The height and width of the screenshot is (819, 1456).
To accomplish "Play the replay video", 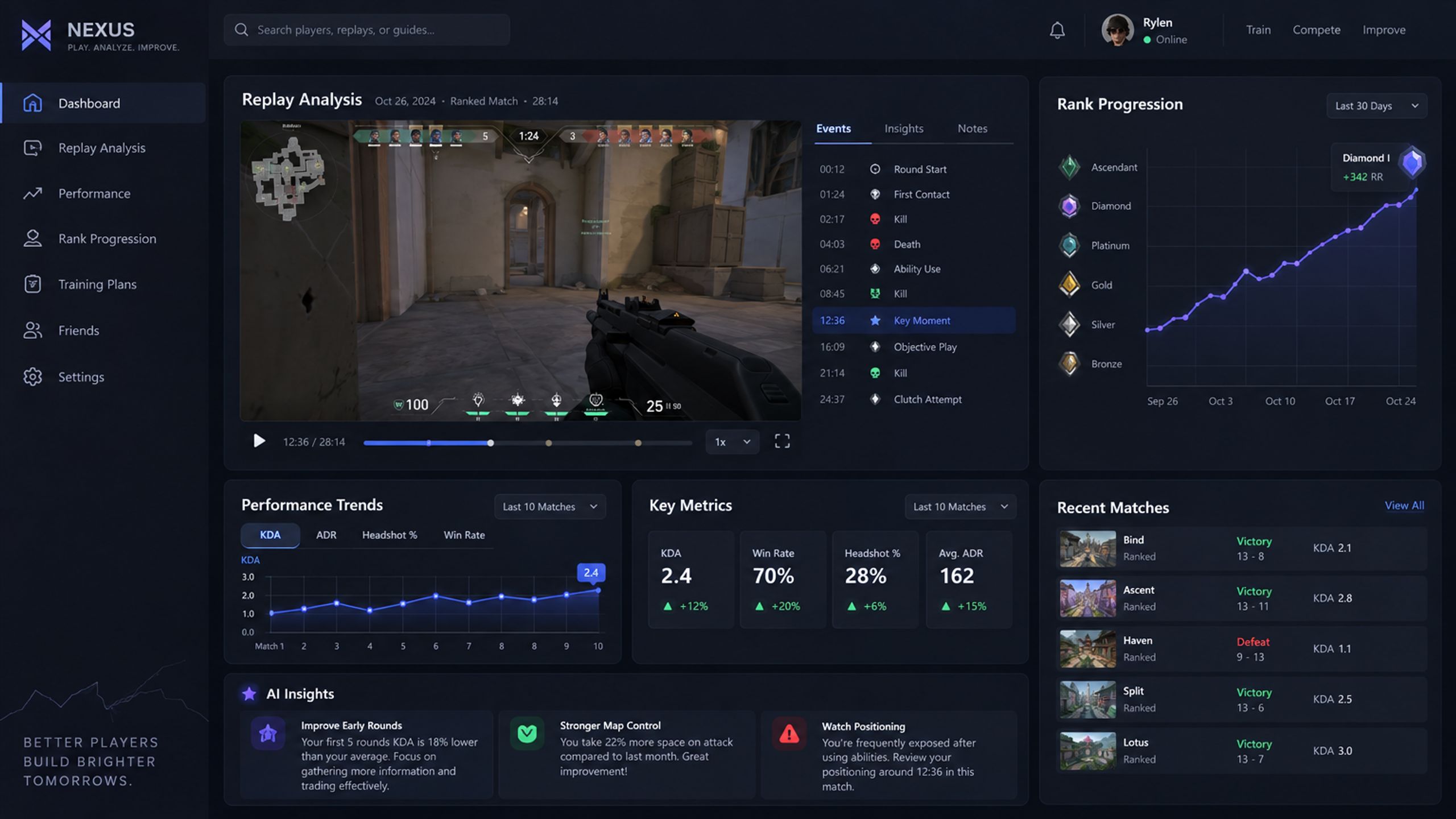I will (x=259, y=441).
